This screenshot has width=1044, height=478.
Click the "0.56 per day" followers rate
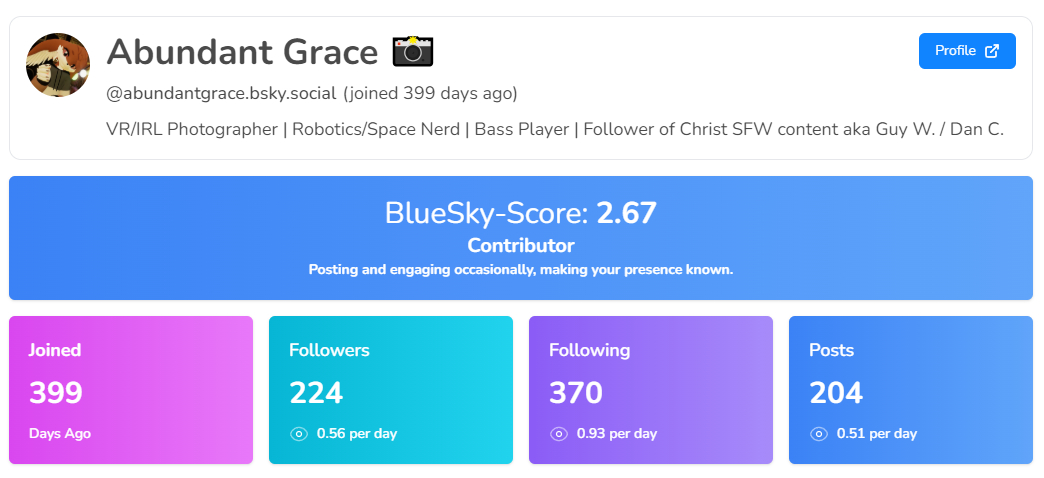[357, 434]
